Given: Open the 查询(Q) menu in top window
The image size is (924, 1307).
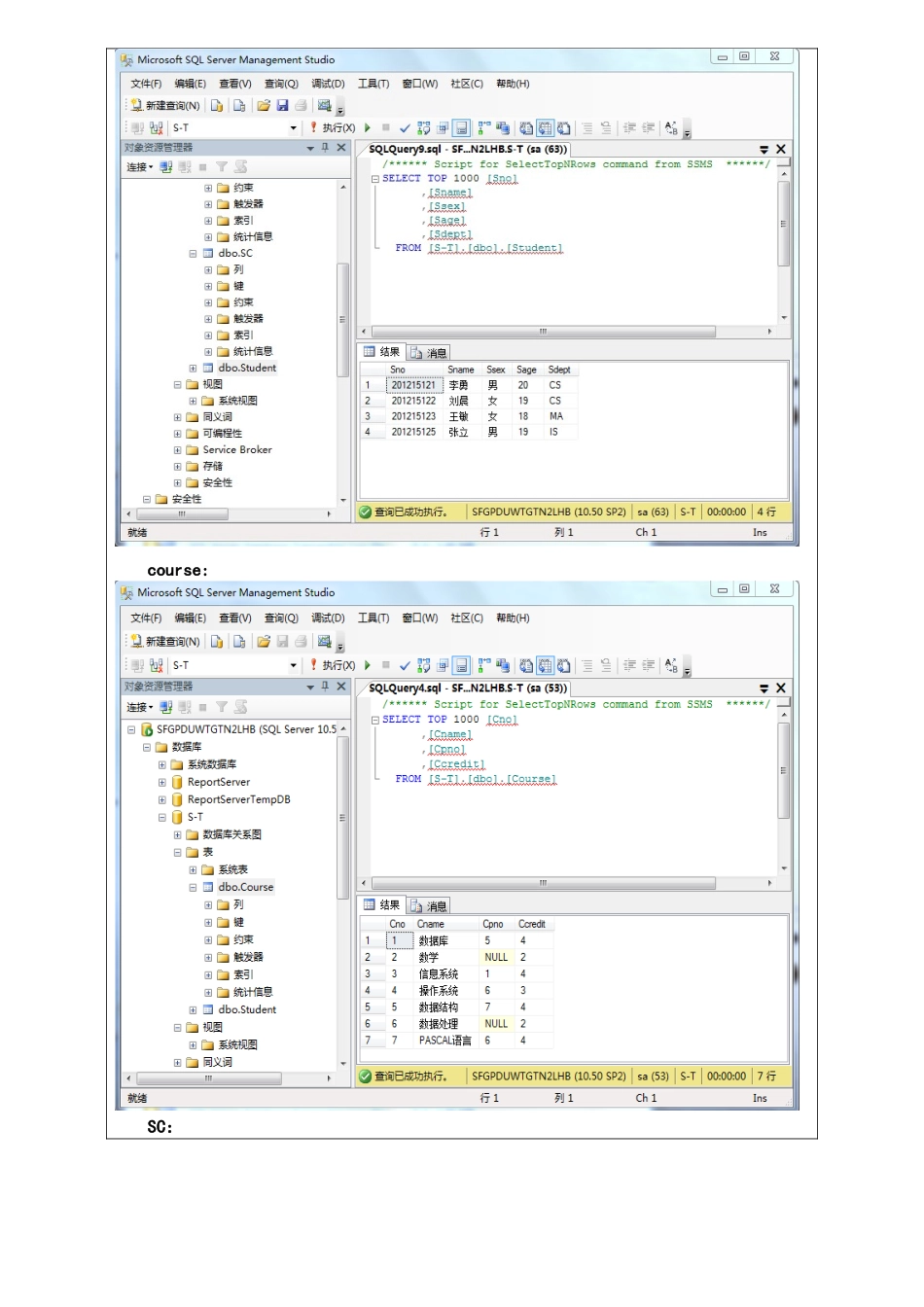Looking at the screenshot, I should 281,84.
